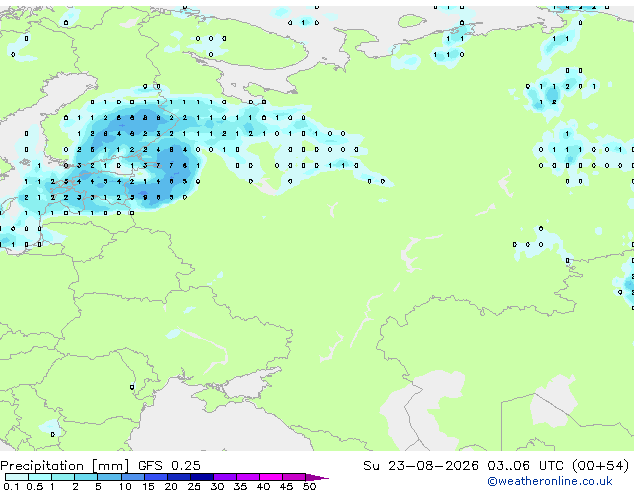Select the legend swatch between 0.5 and 1

[x=40, y=477]
